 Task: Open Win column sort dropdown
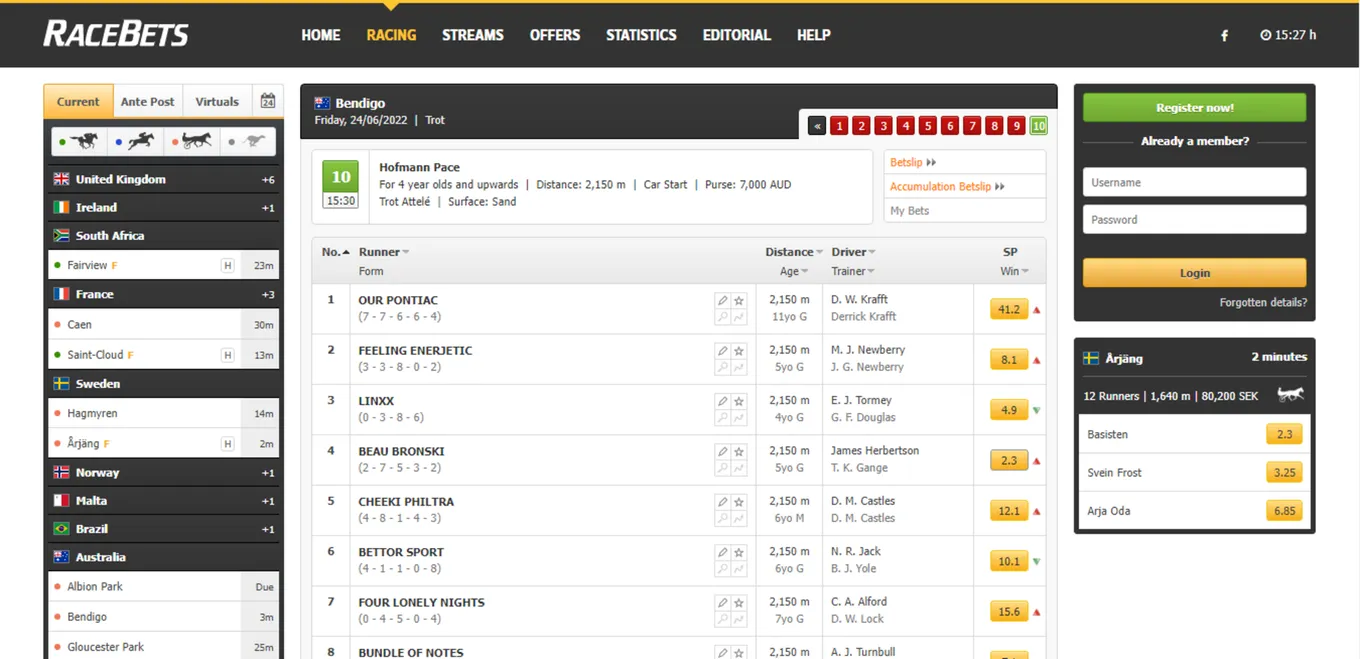coord(1026,271)
